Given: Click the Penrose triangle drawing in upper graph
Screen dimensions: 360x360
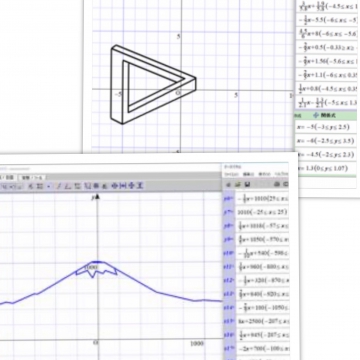Looking at the screenshot, I should coord(153,84).
